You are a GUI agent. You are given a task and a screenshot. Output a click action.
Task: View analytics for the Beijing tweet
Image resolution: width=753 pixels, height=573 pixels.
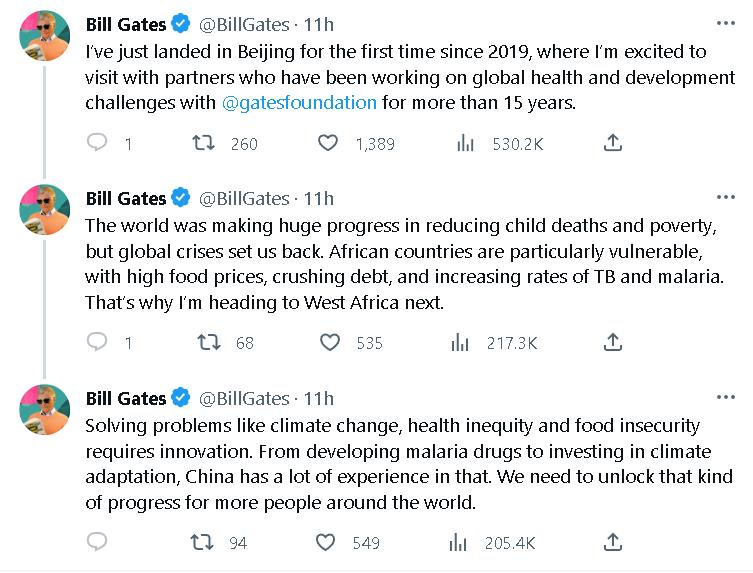(x=464, y=143)
